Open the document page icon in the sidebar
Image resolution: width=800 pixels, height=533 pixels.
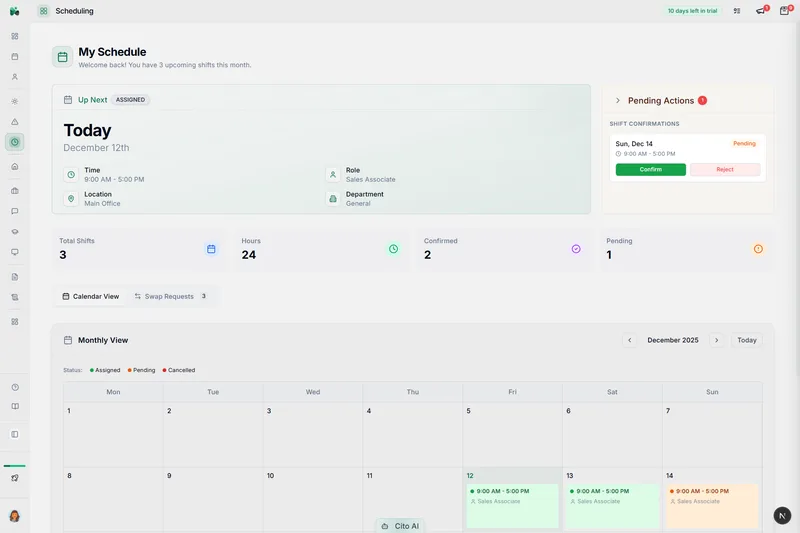click(15, 277)
